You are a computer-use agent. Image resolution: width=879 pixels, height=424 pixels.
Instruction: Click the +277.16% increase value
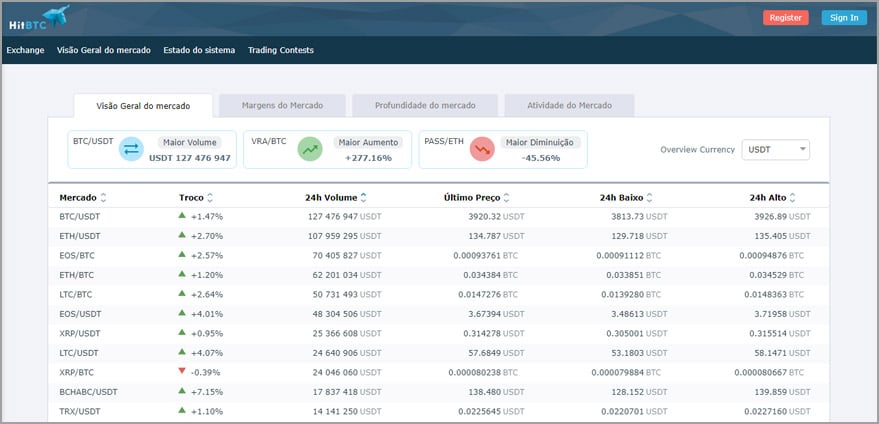click(x=368, y=158)
